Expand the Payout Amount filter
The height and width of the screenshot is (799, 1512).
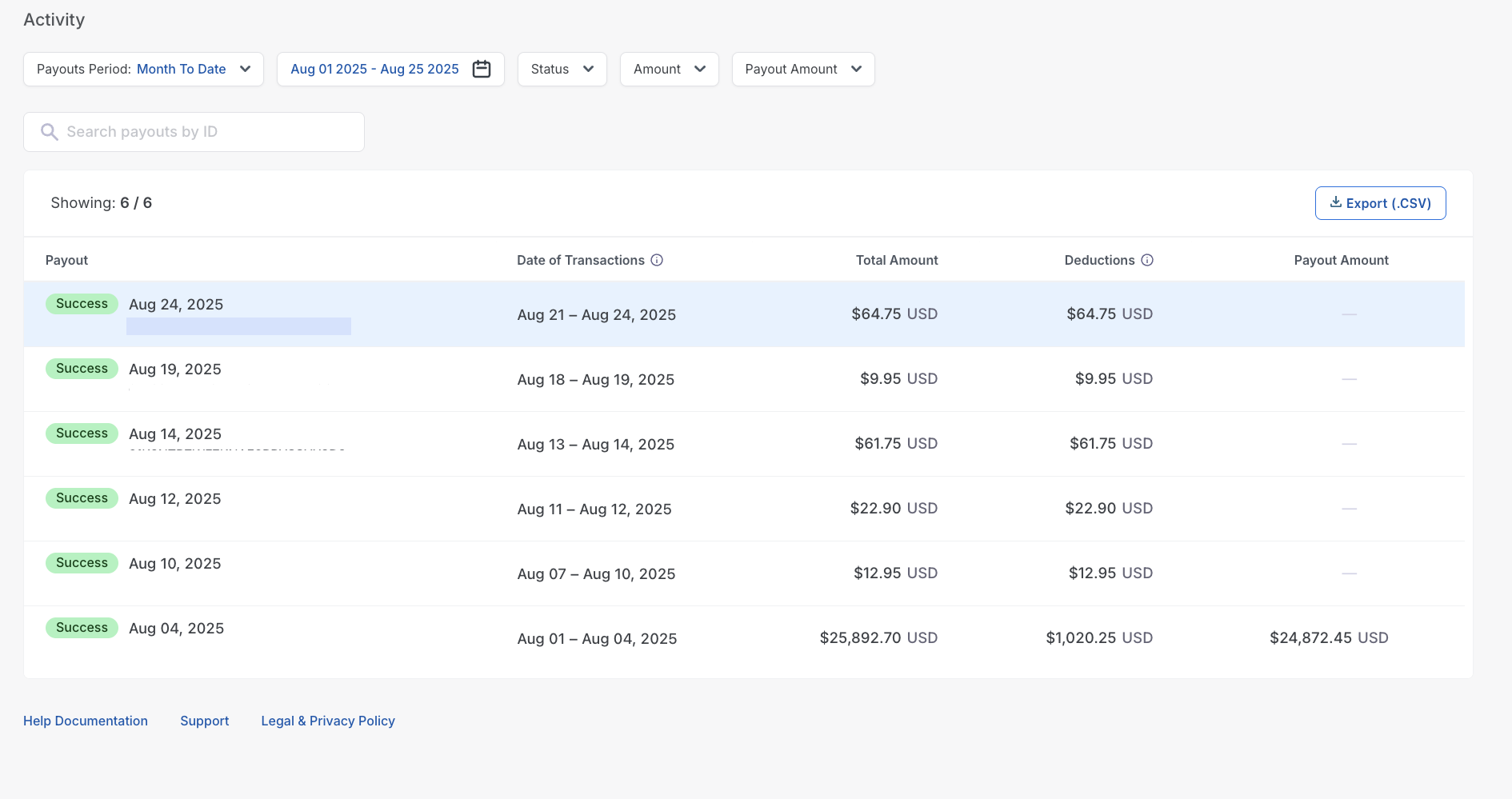click(x=802, y=70)
